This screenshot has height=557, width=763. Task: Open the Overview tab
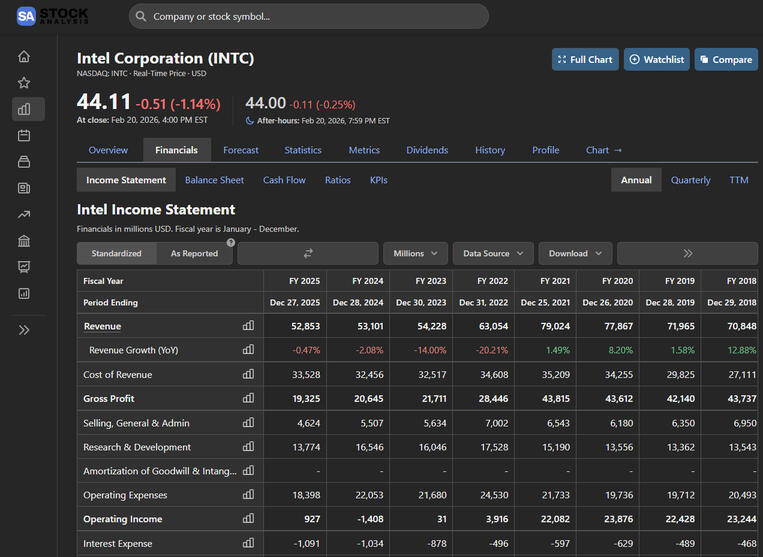[108, 150]
